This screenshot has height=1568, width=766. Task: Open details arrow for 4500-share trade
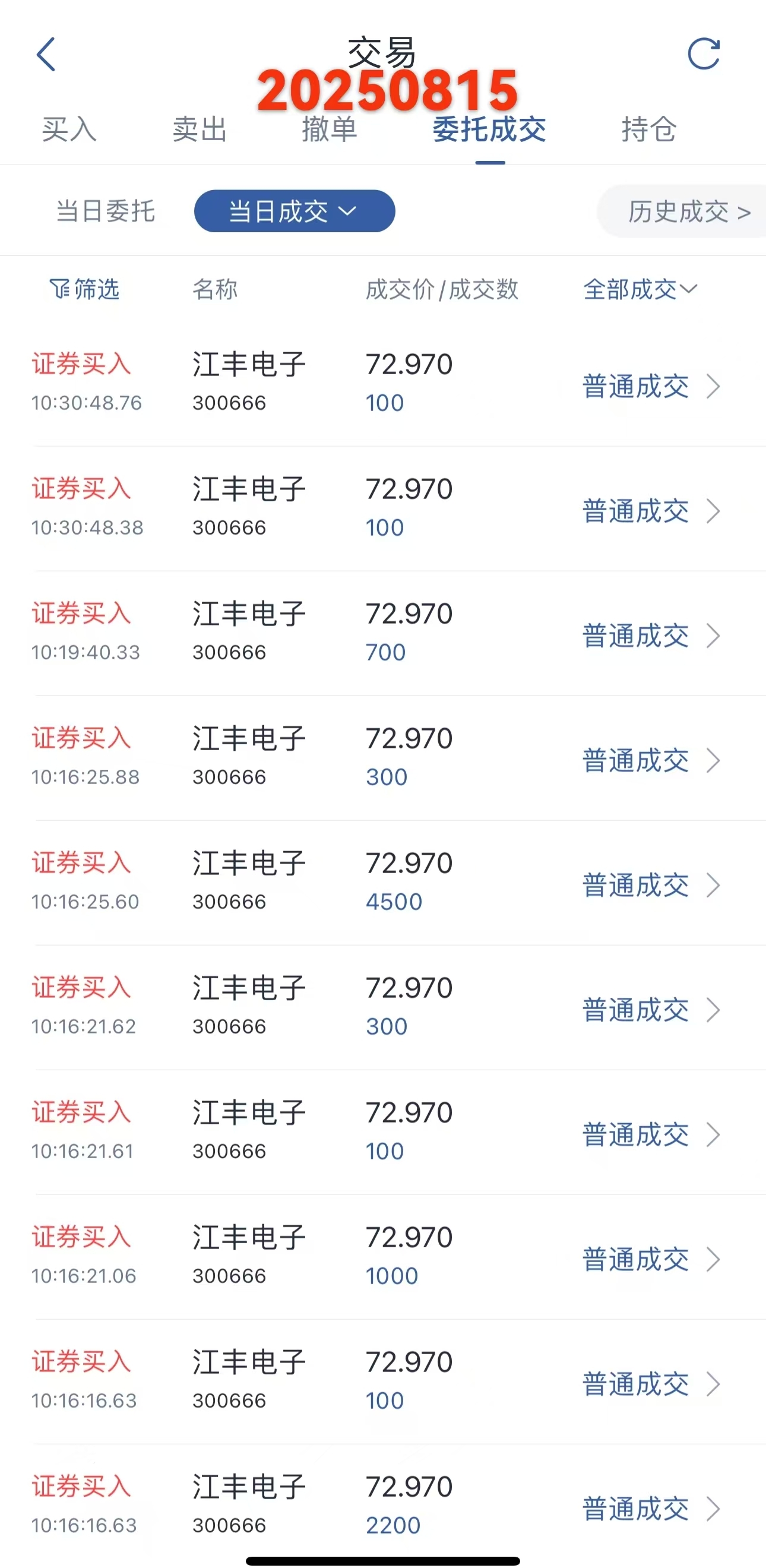[713, 885]
